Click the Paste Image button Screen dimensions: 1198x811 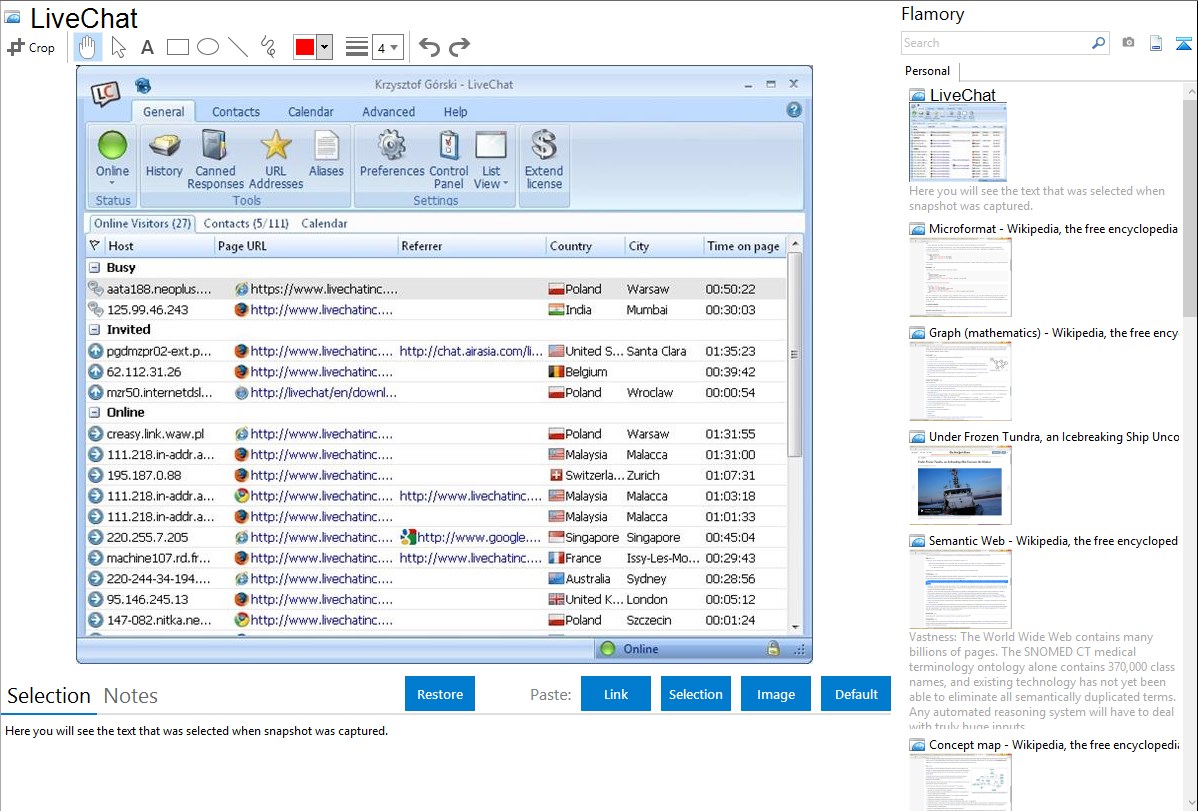775,694
